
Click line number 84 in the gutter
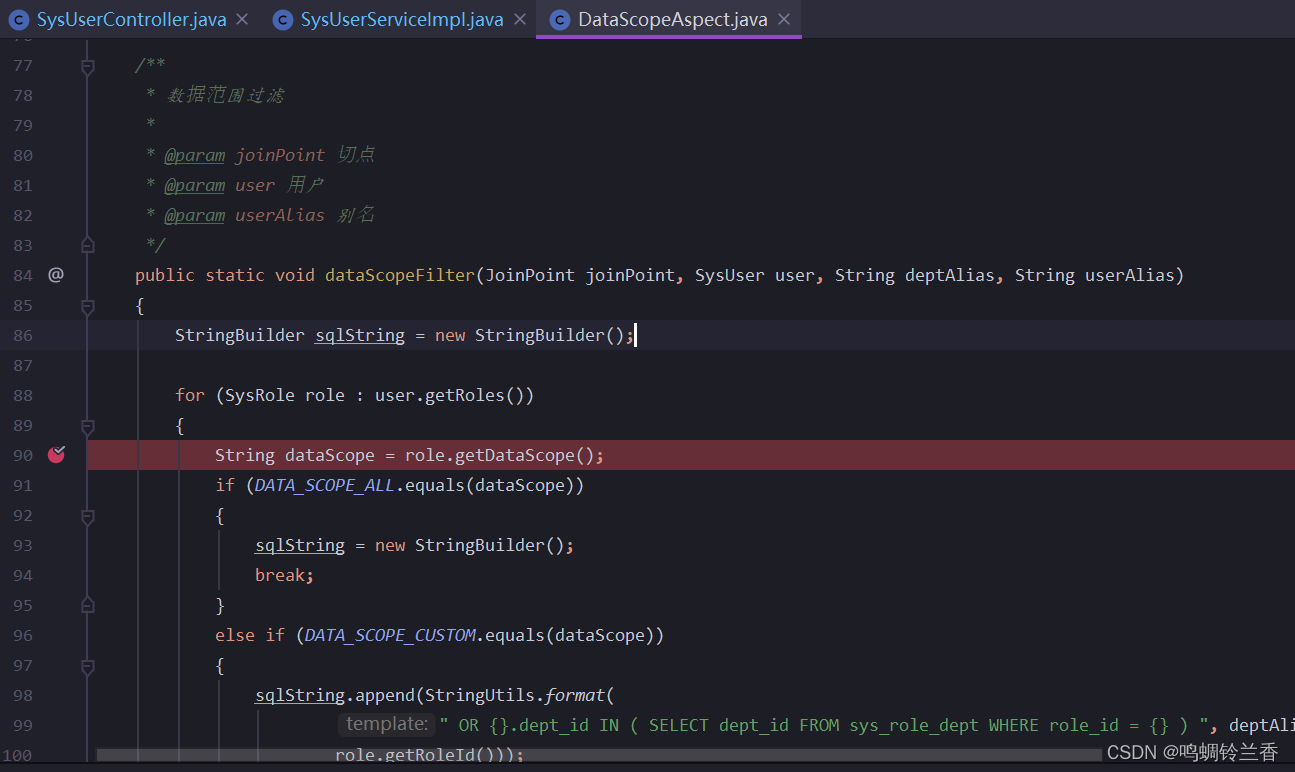point(22,275)
